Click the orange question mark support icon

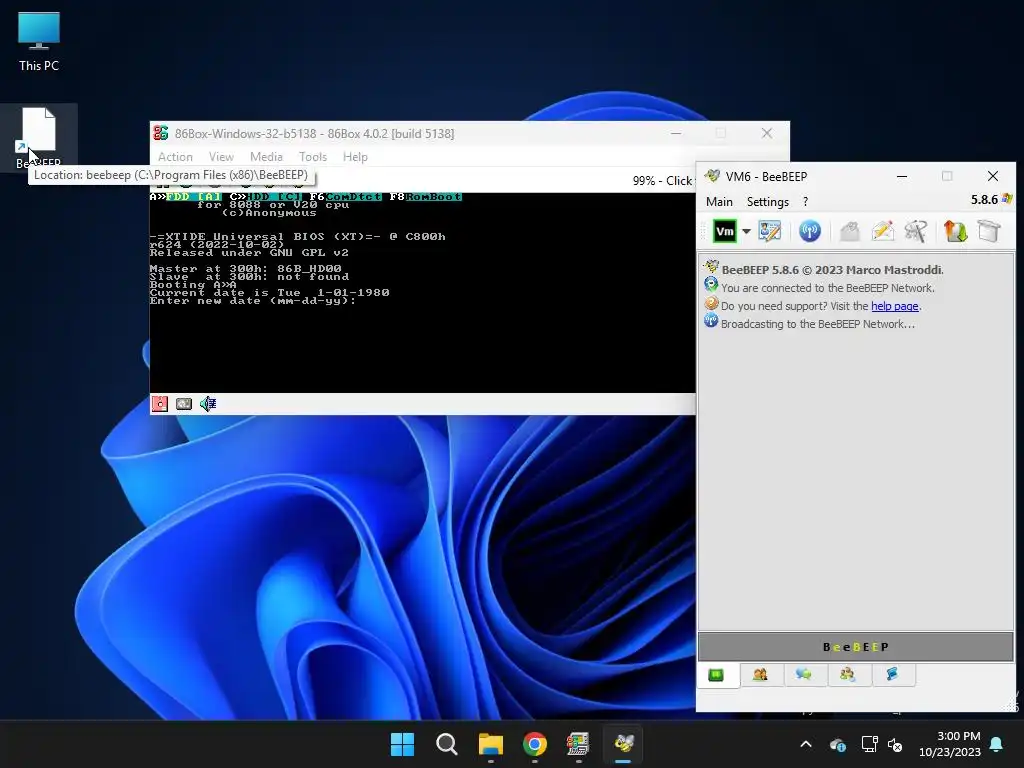coord(711,304)
